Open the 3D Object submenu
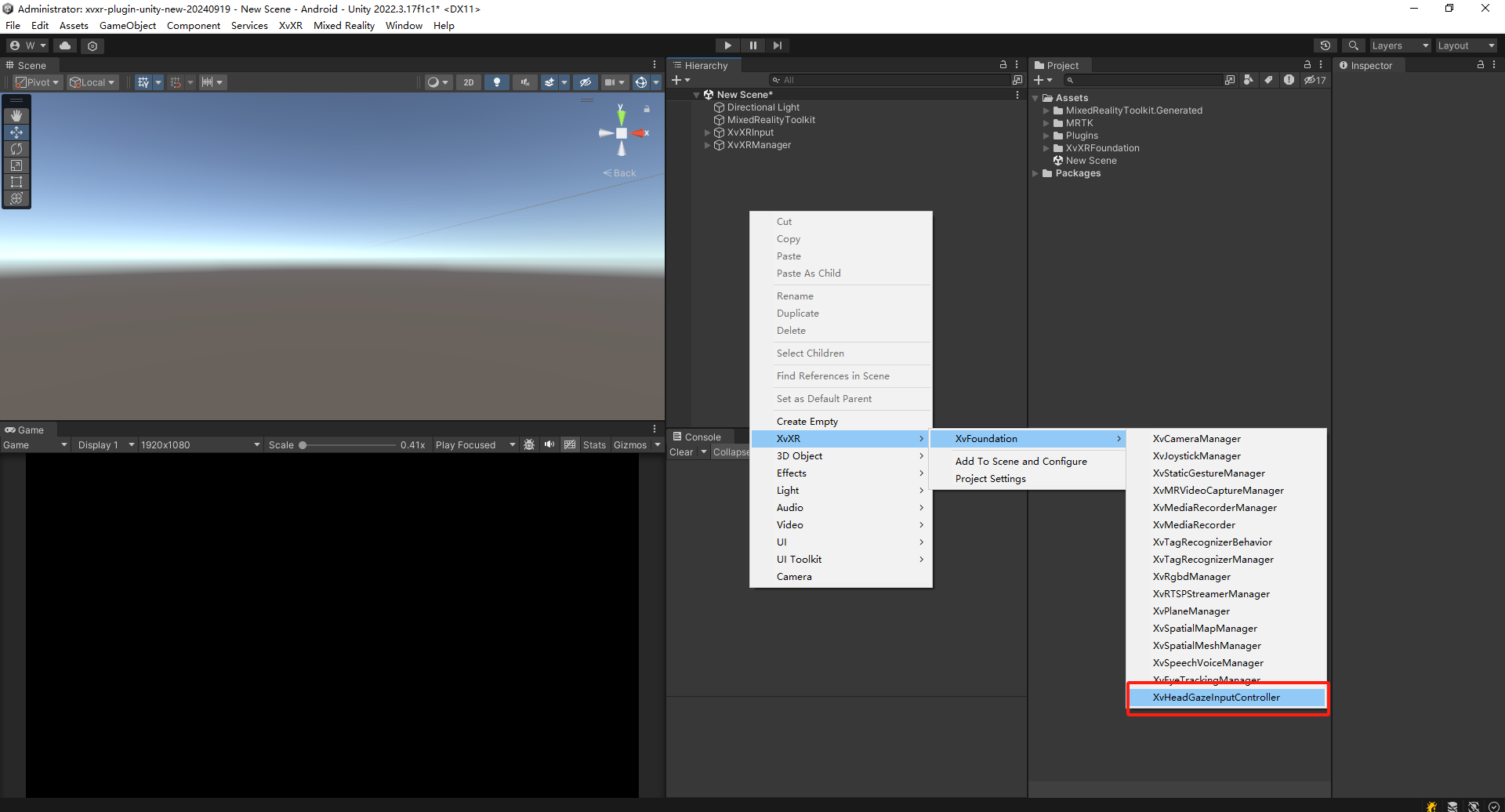The image size is (1505, 812). click(x=840, y=456)
